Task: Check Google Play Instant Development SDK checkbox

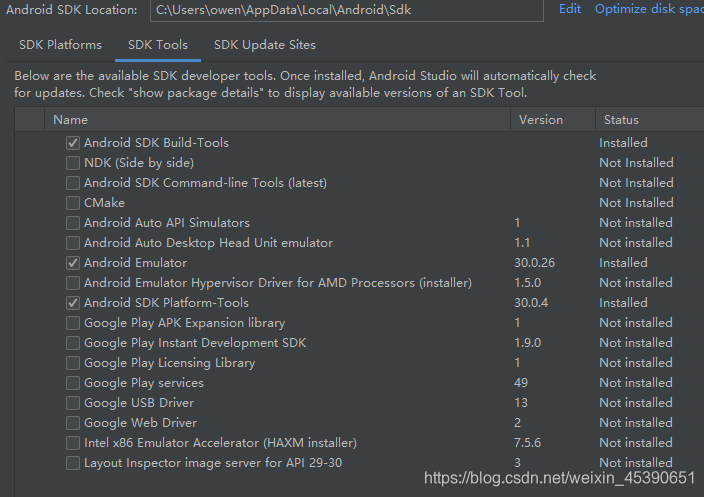Action: (x=73, y=343)
